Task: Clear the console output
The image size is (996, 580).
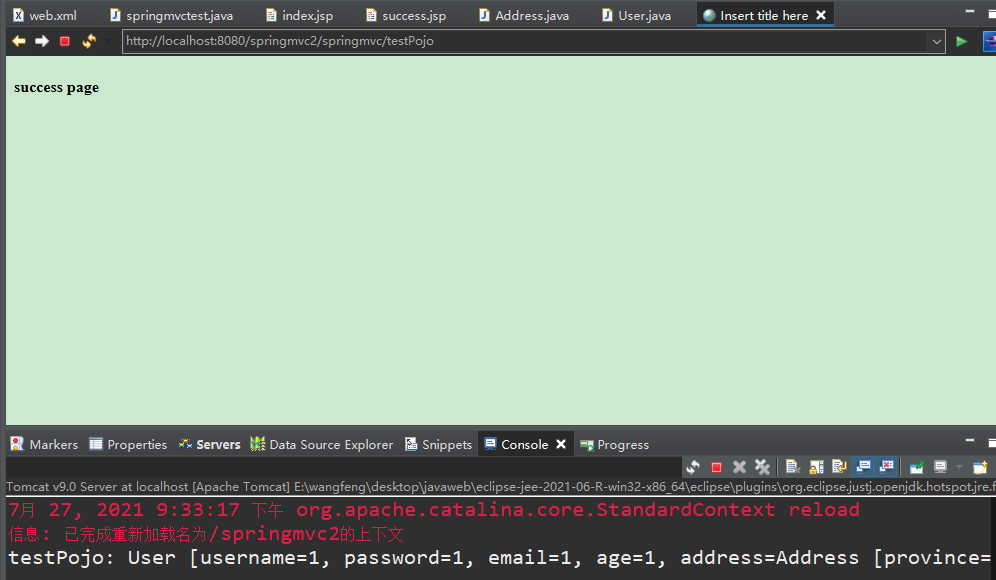Action: [x=792, y=468]
